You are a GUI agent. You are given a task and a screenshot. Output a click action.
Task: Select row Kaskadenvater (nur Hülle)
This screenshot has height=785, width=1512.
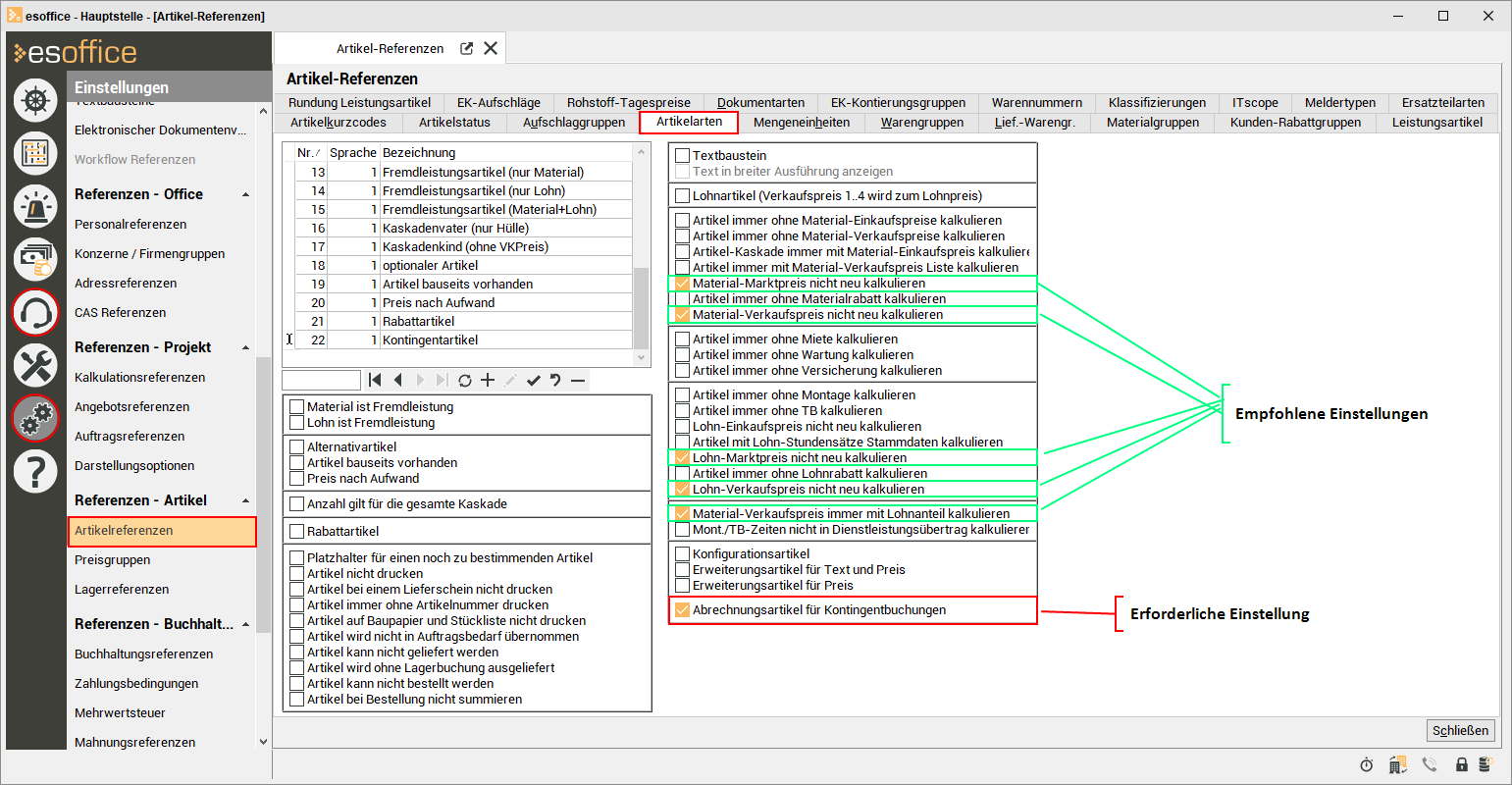[x=464, y=228]
